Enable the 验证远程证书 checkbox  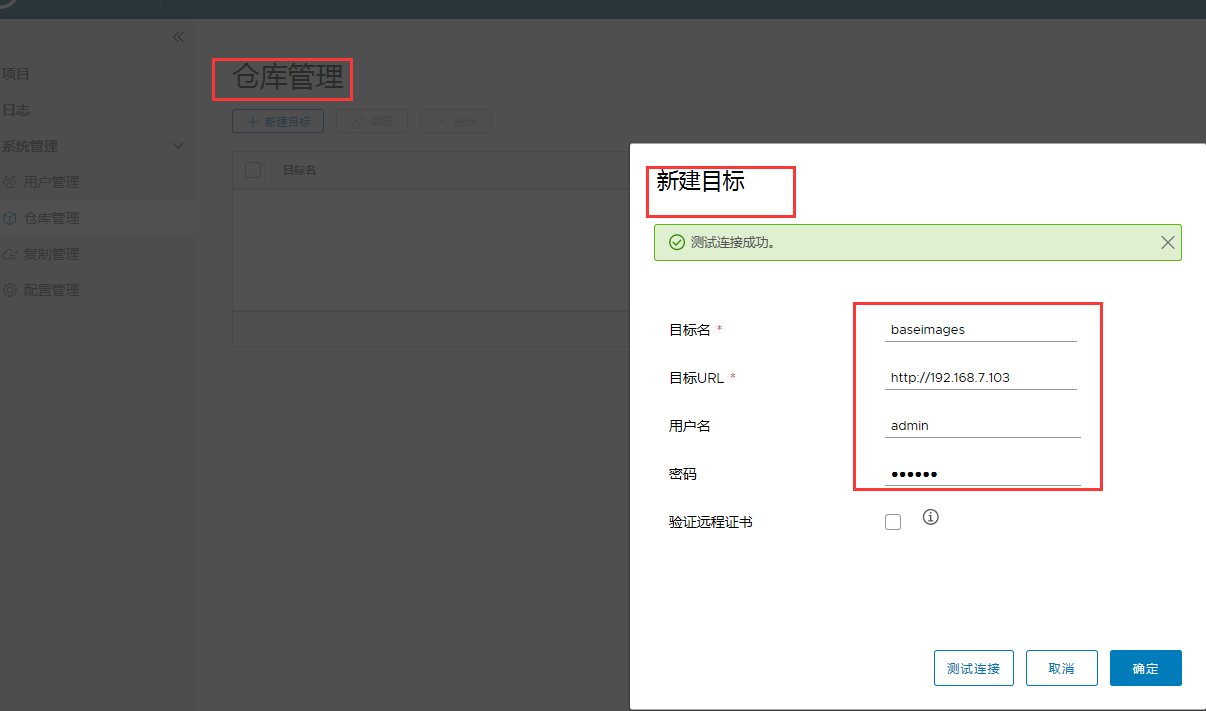[x=893, y=522]
